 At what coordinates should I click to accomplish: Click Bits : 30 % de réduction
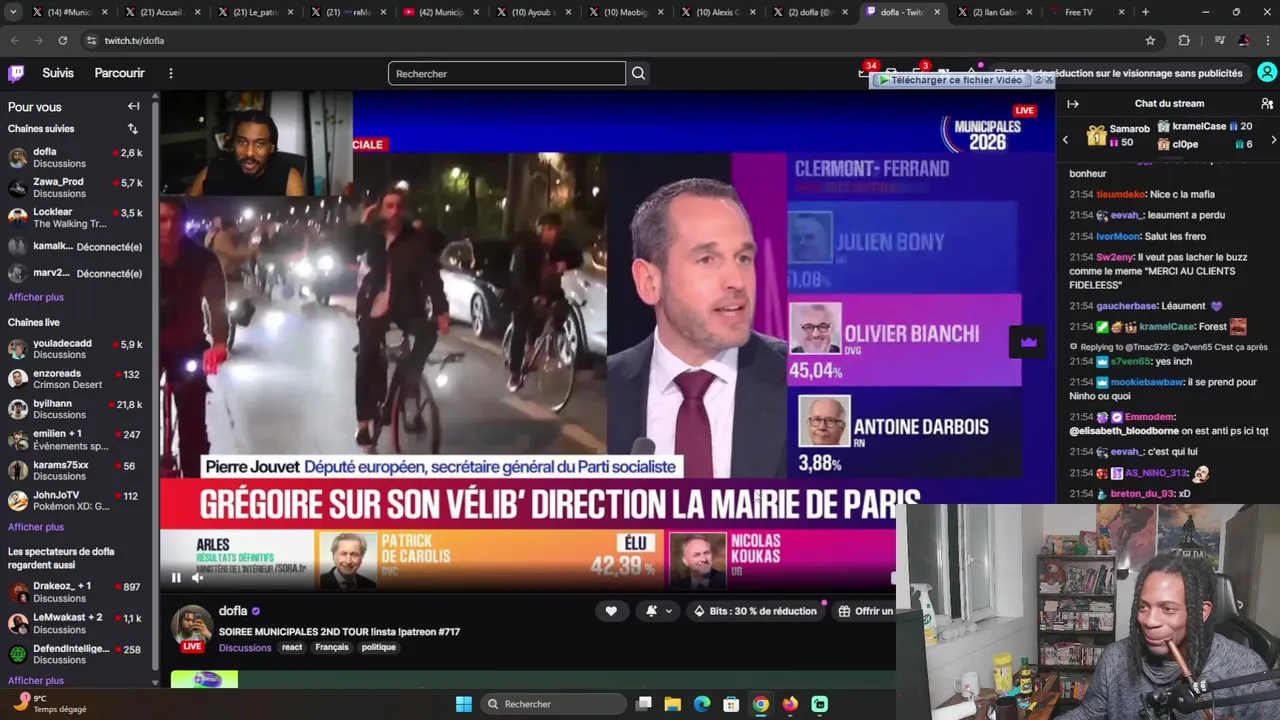click(x=755, y=611)
